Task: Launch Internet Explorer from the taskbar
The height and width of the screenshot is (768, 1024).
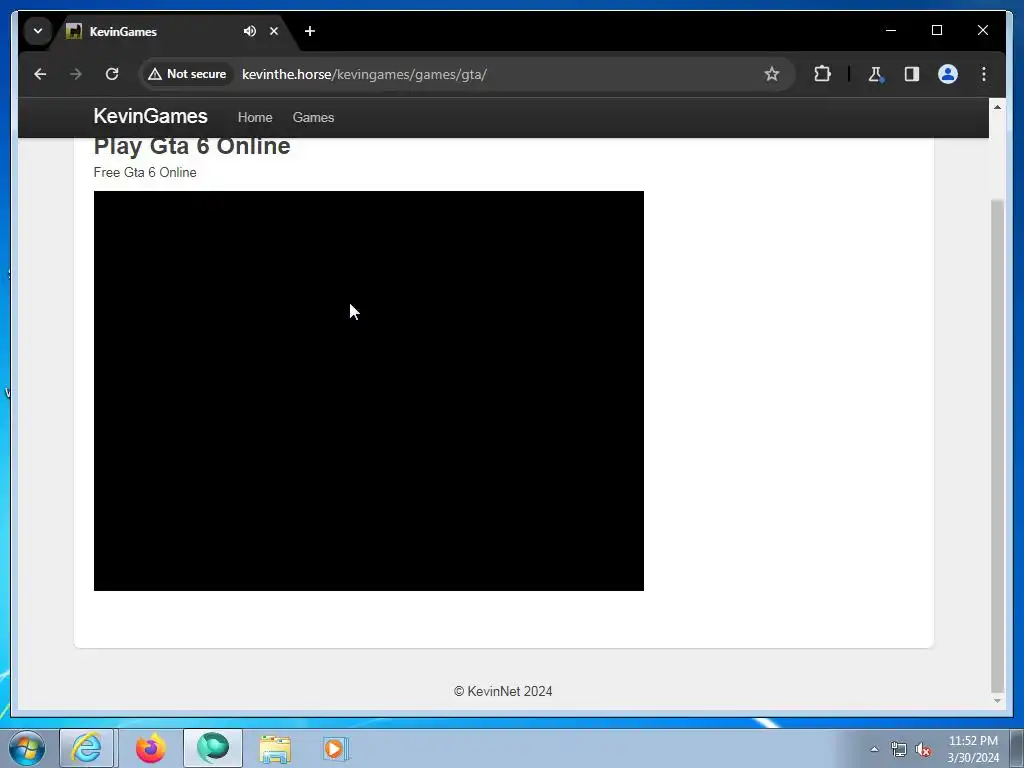Action: (x=87, y=748)
